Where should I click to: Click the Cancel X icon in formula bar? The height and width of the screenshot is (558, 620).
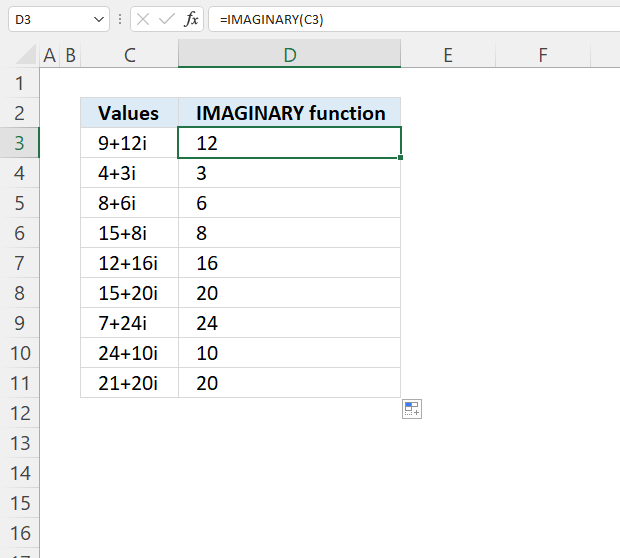143,19
